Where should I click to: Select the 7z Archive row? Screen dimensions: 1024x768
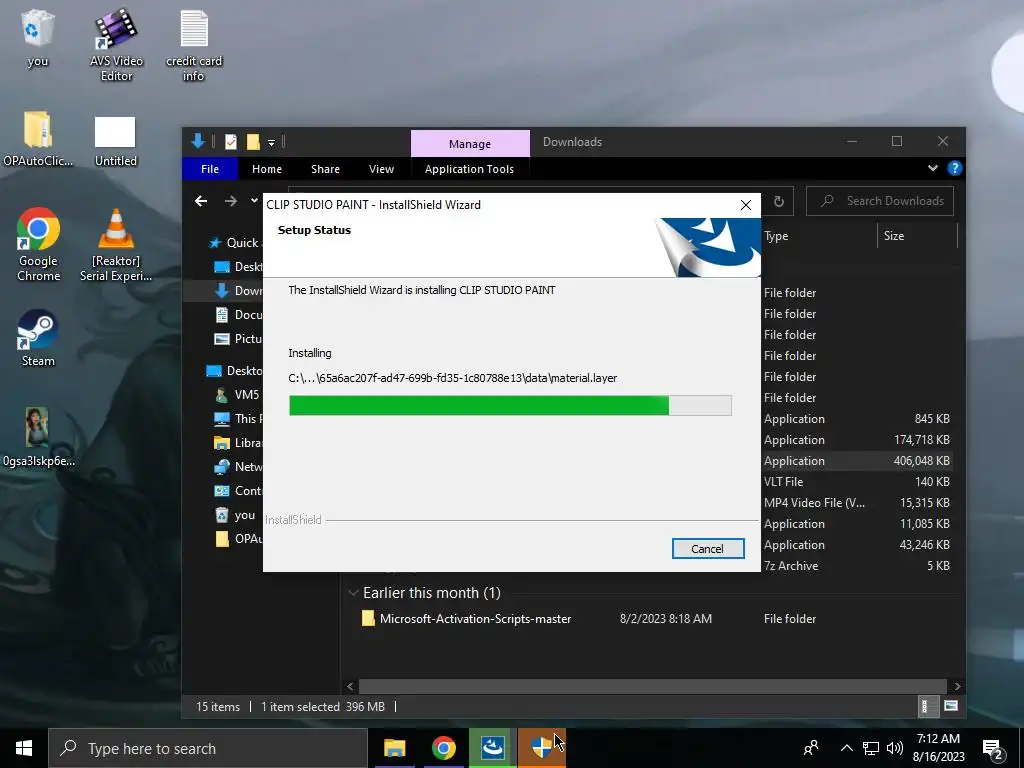[x=857, y=566]
